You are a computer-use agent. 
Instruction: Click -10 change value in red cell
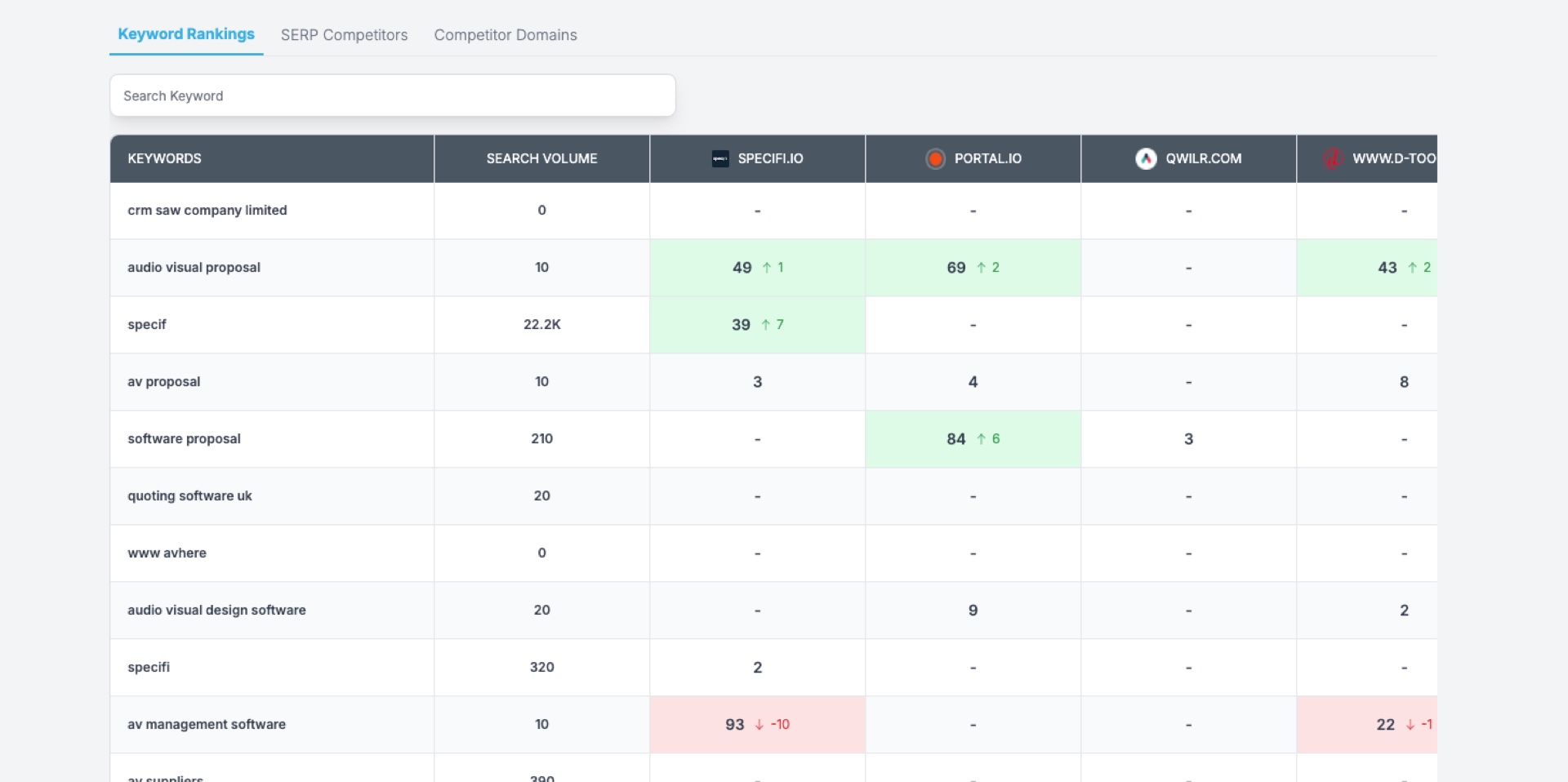pyautogui.click(x=780, y=724)
